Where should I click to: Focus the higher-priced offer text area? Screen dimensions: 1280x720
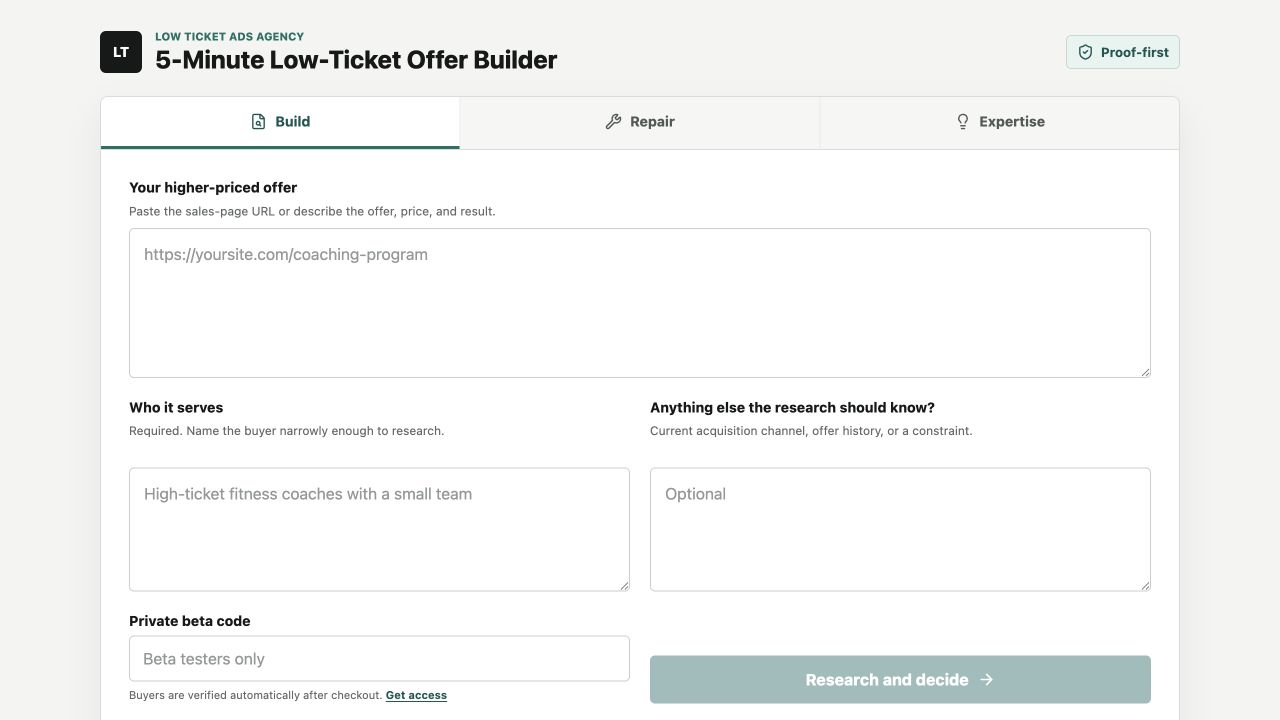[x=640, y=303]
